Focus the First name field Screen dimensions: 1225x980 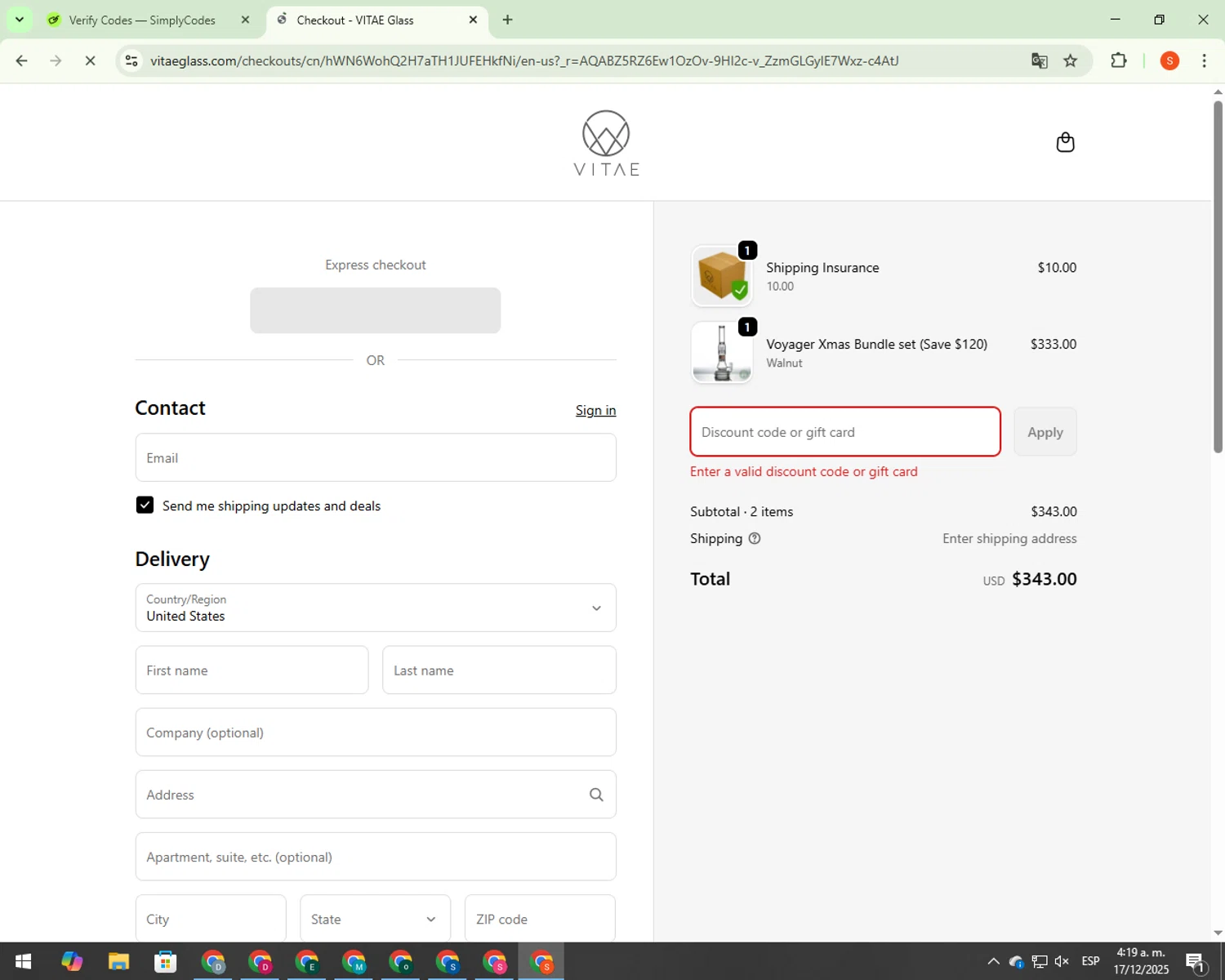point(252,670)
